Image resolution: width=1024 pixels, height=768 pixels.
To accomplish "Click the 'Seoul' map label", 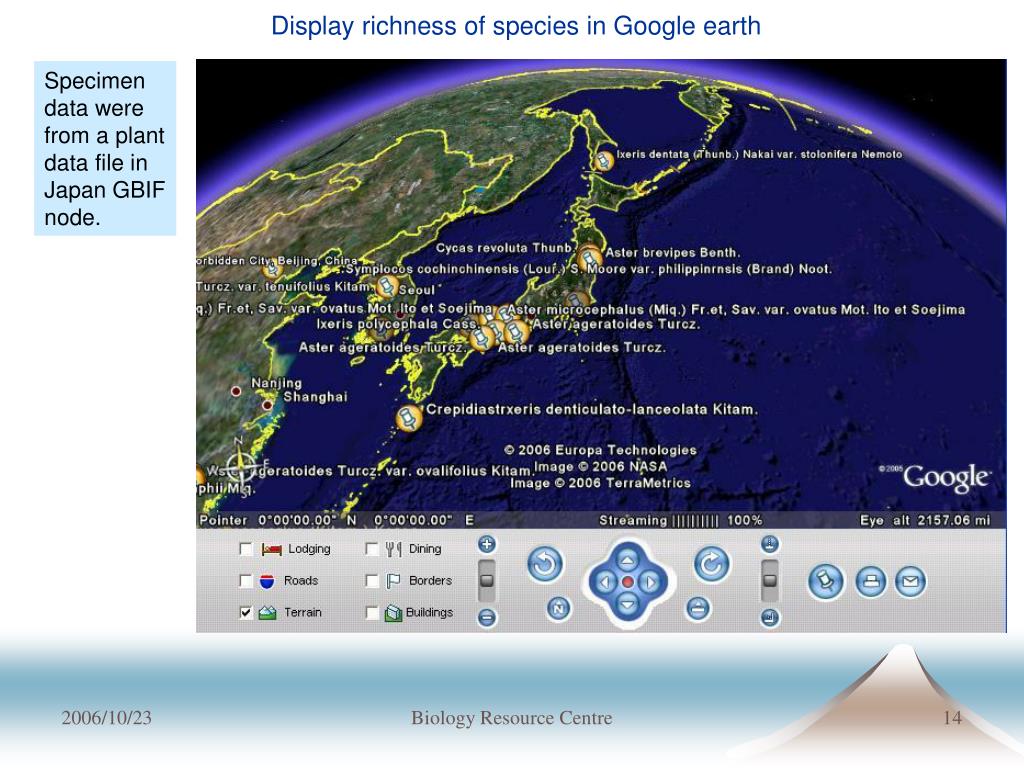I will pyautogui.click(x=416, y=290).
